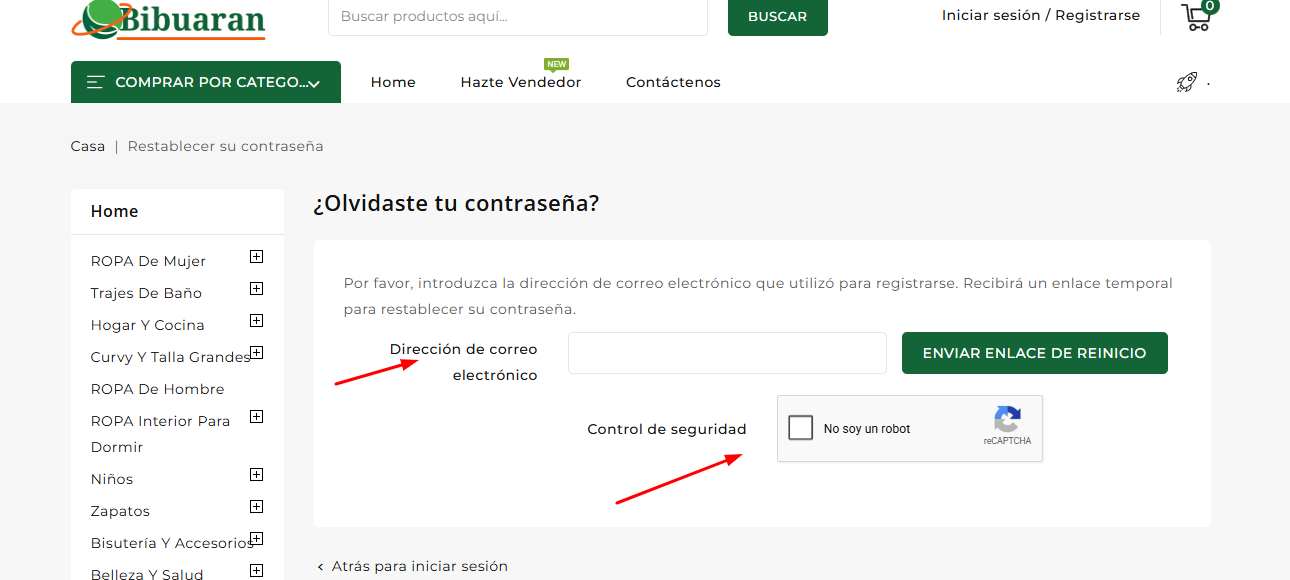
Task: Expand the Belleza Y Salud category
Action: point(256,570)
